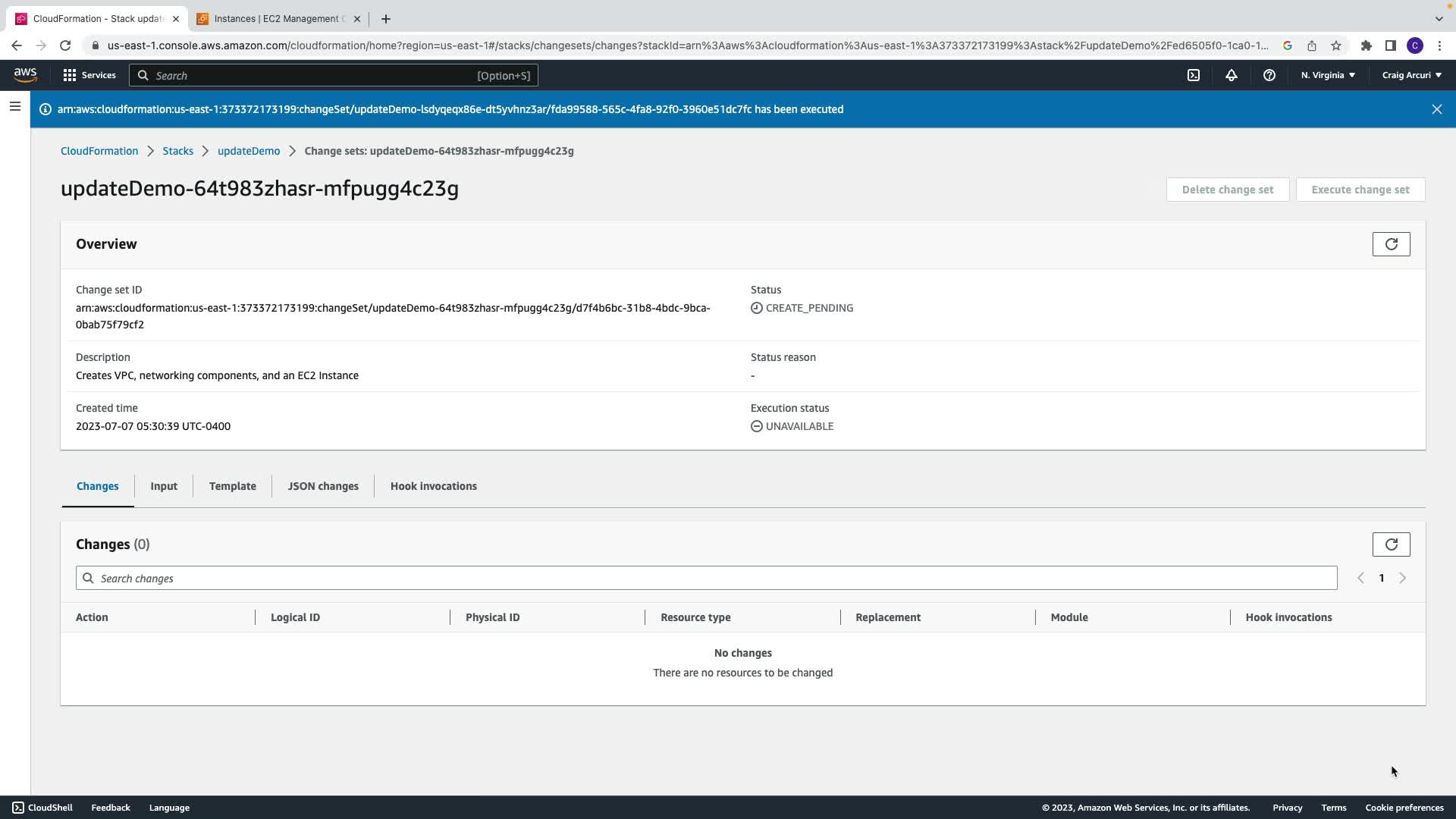The height and width of the screenshot is (819, 1456).
Task: Open the notifications bell icon
Action: point(1232,75)
